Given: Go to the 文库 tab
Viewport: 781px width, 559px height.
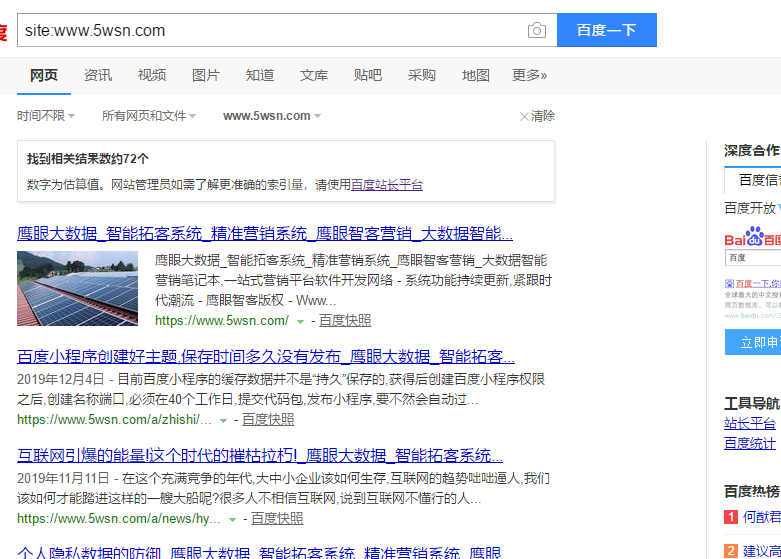Looking at the screenshot, I should click(x=314, y=75).
